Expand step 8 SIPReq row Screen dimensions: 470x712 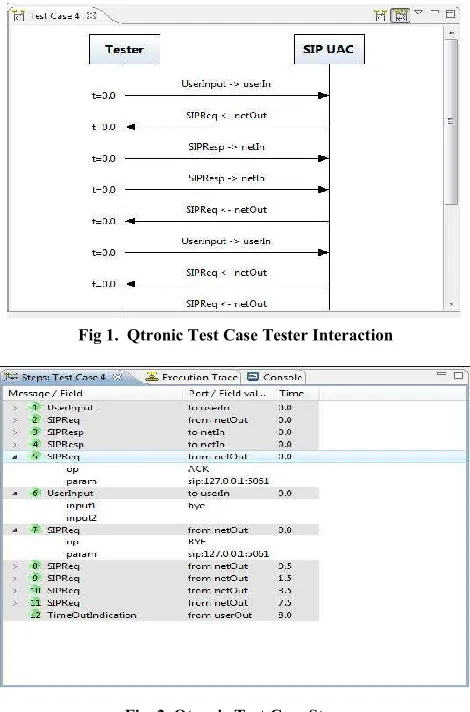coord(15,566)
